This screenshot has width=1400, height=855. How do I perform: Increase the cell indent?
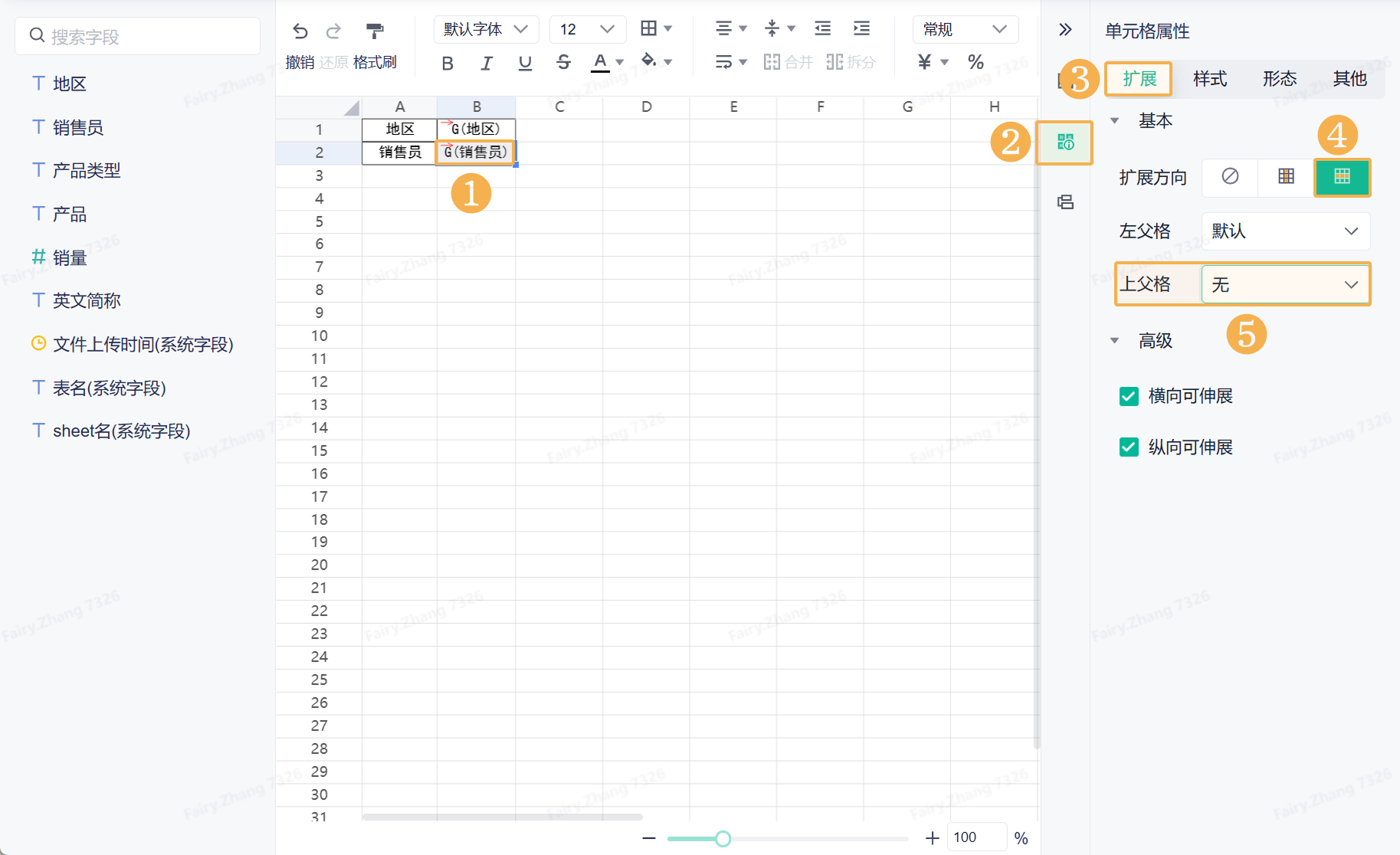(861, 28)
